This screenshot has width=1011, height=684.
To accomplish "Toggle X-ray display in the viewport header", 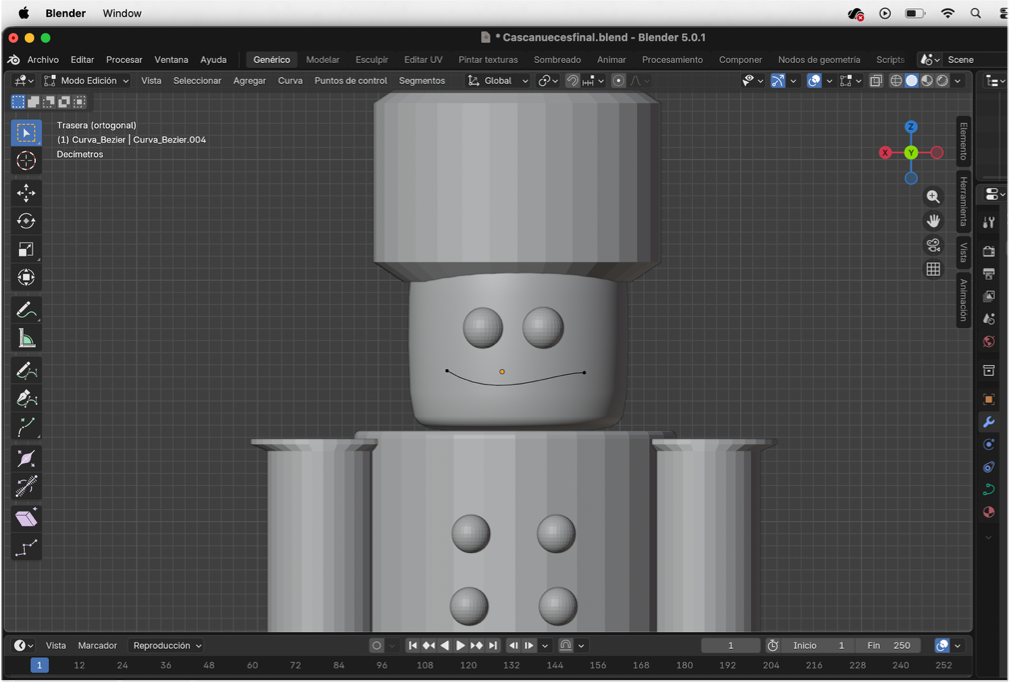I will [x=876, y=81].
